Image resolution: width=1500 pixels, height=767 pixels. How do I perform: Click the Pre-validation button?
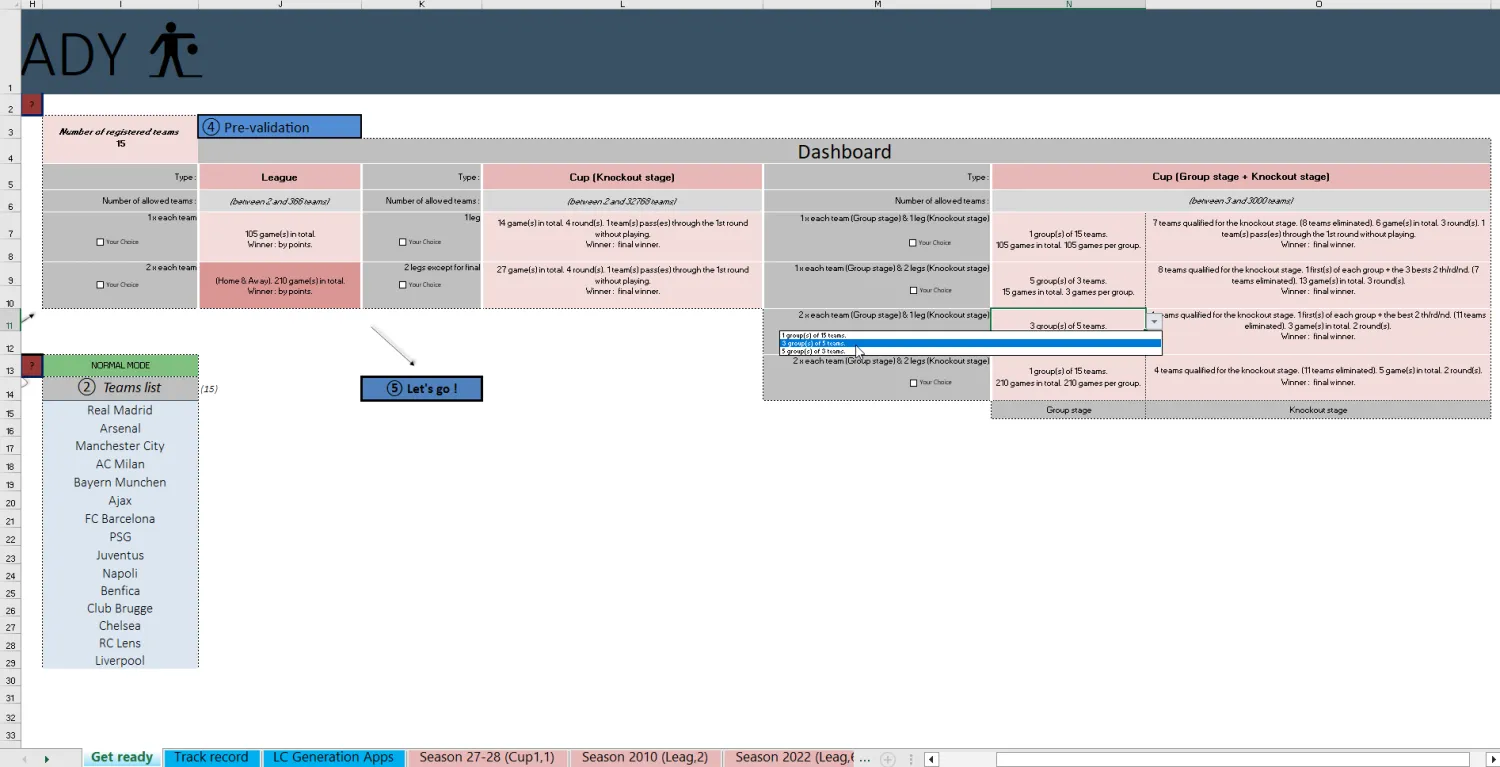(x=279, y=127)
